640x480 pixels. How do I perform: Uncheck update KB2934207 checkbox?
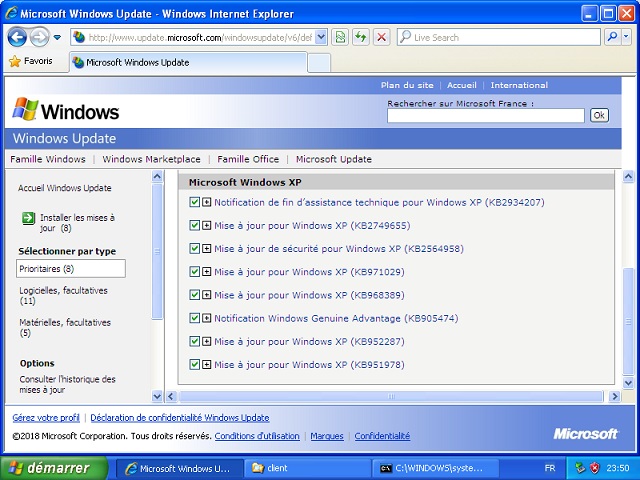(195, 202)
